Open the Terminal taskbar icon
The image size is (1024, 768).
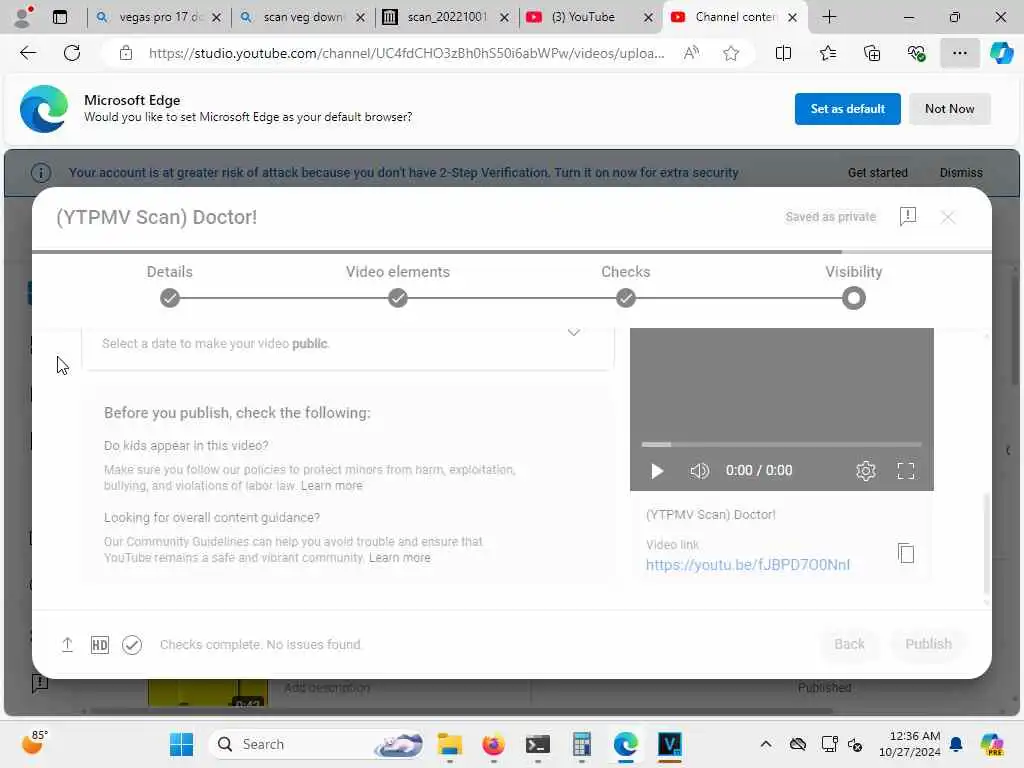tap(537, 744)
